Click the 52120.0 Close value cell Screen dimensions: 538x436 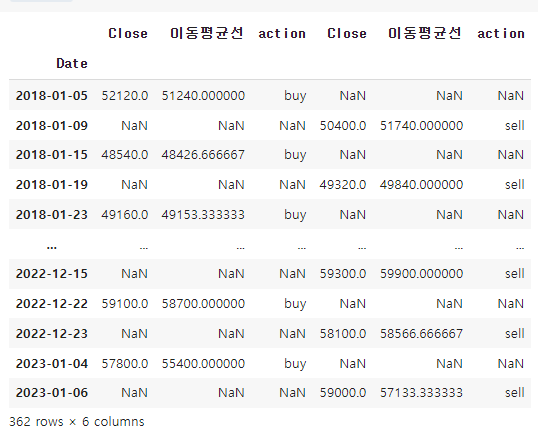[125, 95]
